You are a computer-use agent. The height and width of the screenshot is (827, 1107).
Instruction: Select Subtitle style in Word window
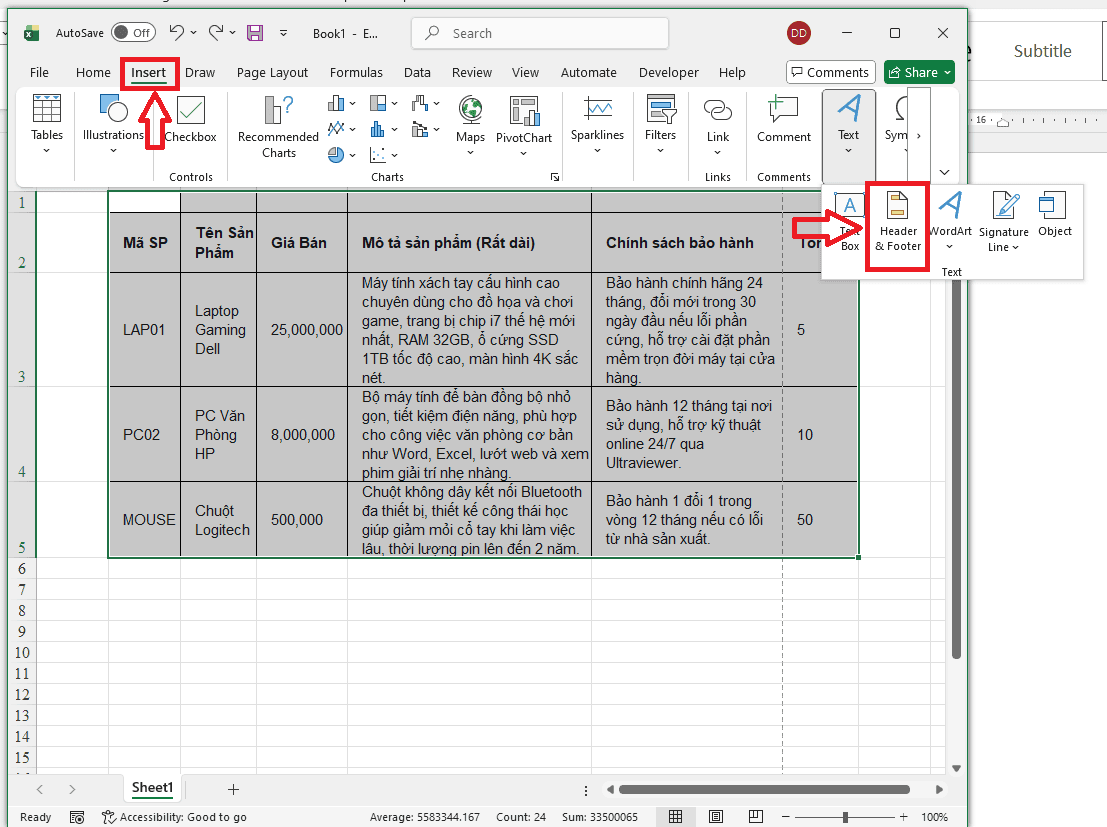pos(1042,51)
